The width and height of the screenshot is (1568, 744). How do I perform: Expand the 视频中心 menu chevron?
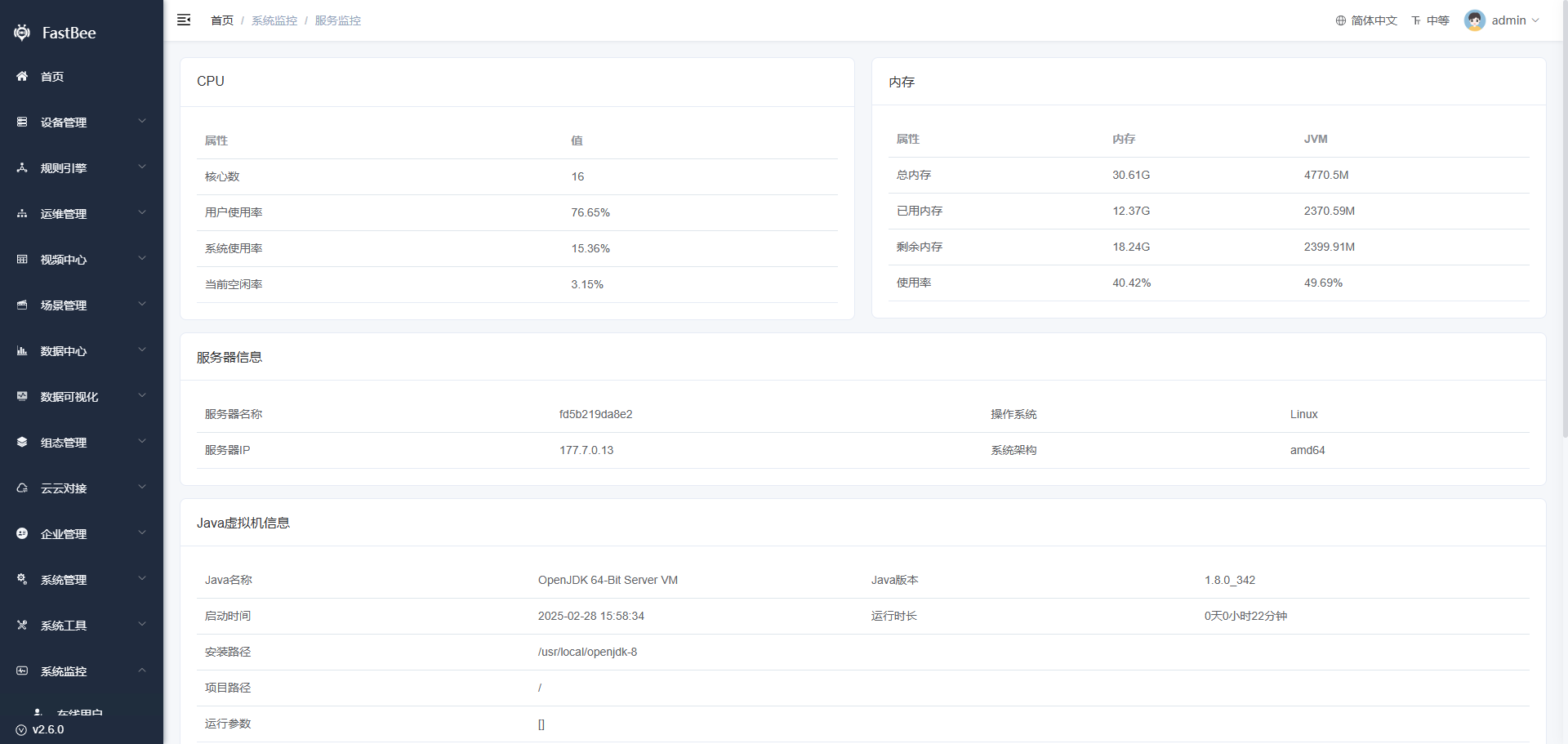pos(142,258)
